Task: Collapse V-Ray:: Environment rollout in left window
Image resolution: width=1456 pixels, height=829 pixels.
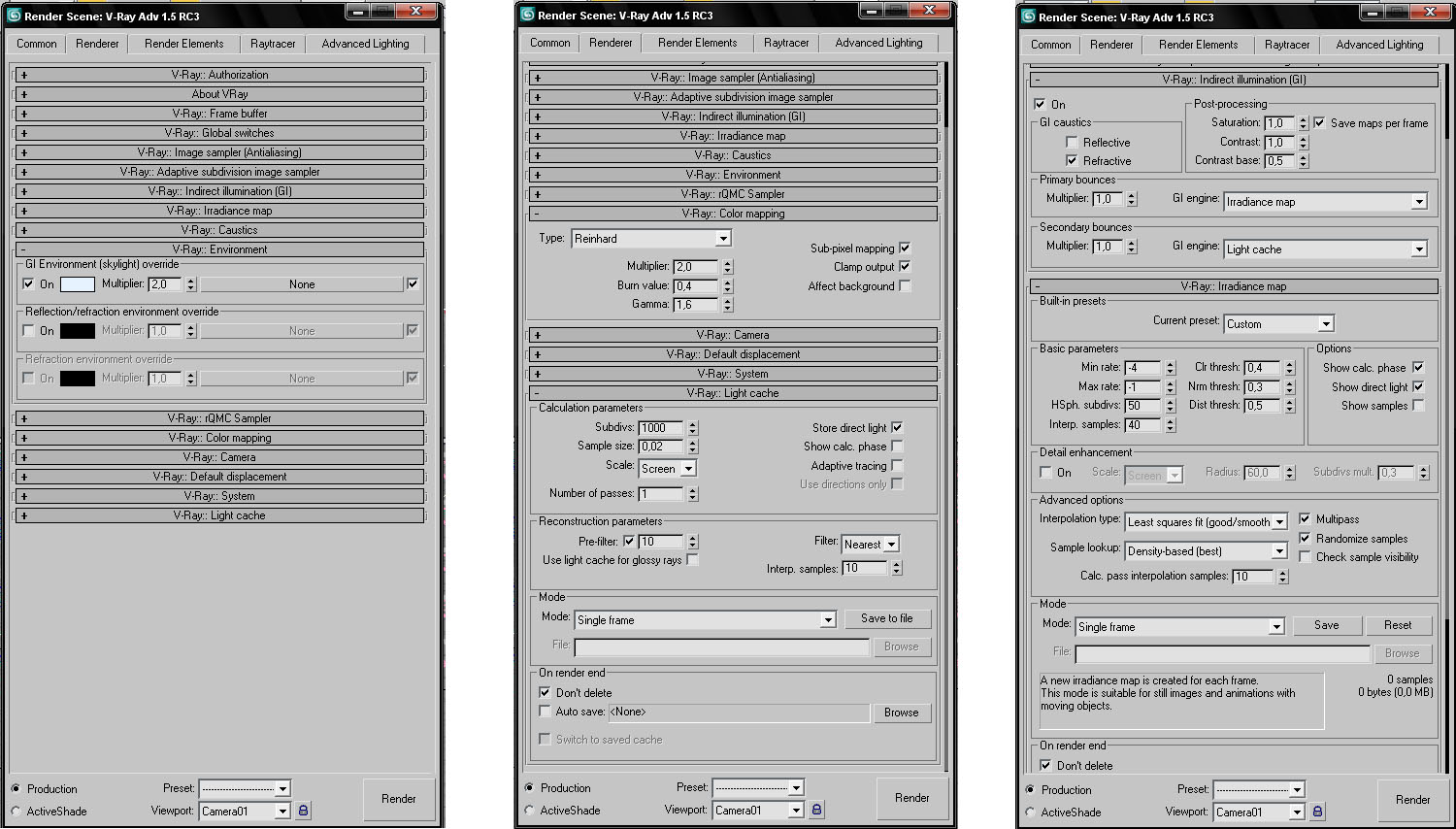Action: tap(220, 249)
